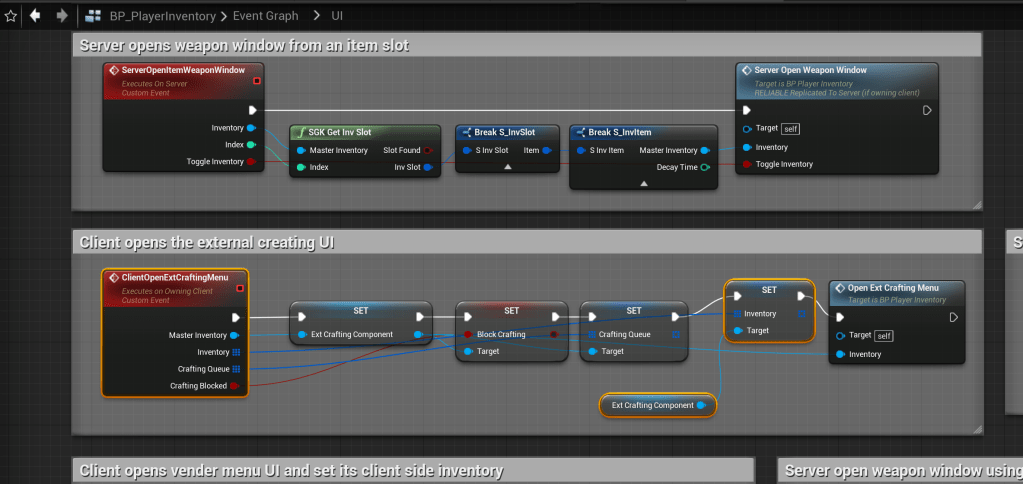The image size is (1023, 484).
Task: Click the Slot Found output pin
Action: (x=428, y=150)
